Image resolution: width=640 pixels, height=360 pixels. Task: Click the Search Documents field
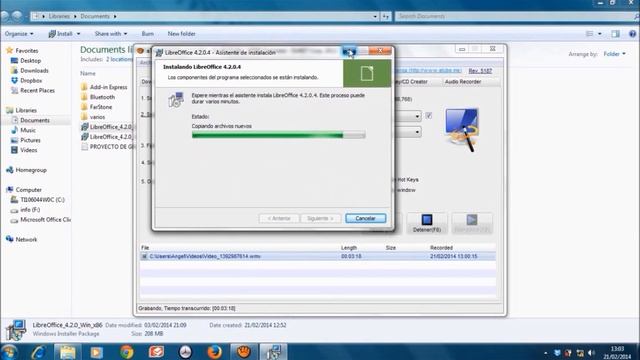(x=514, y=16)
